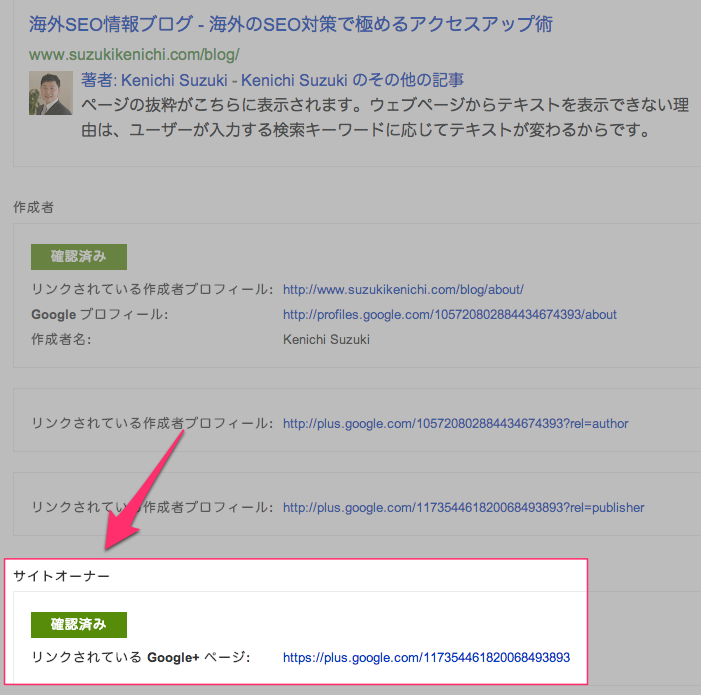Open Kenichi Suzuki のその他の記事 link
Screen dimensions: 701x695
(x=352, y=80)
